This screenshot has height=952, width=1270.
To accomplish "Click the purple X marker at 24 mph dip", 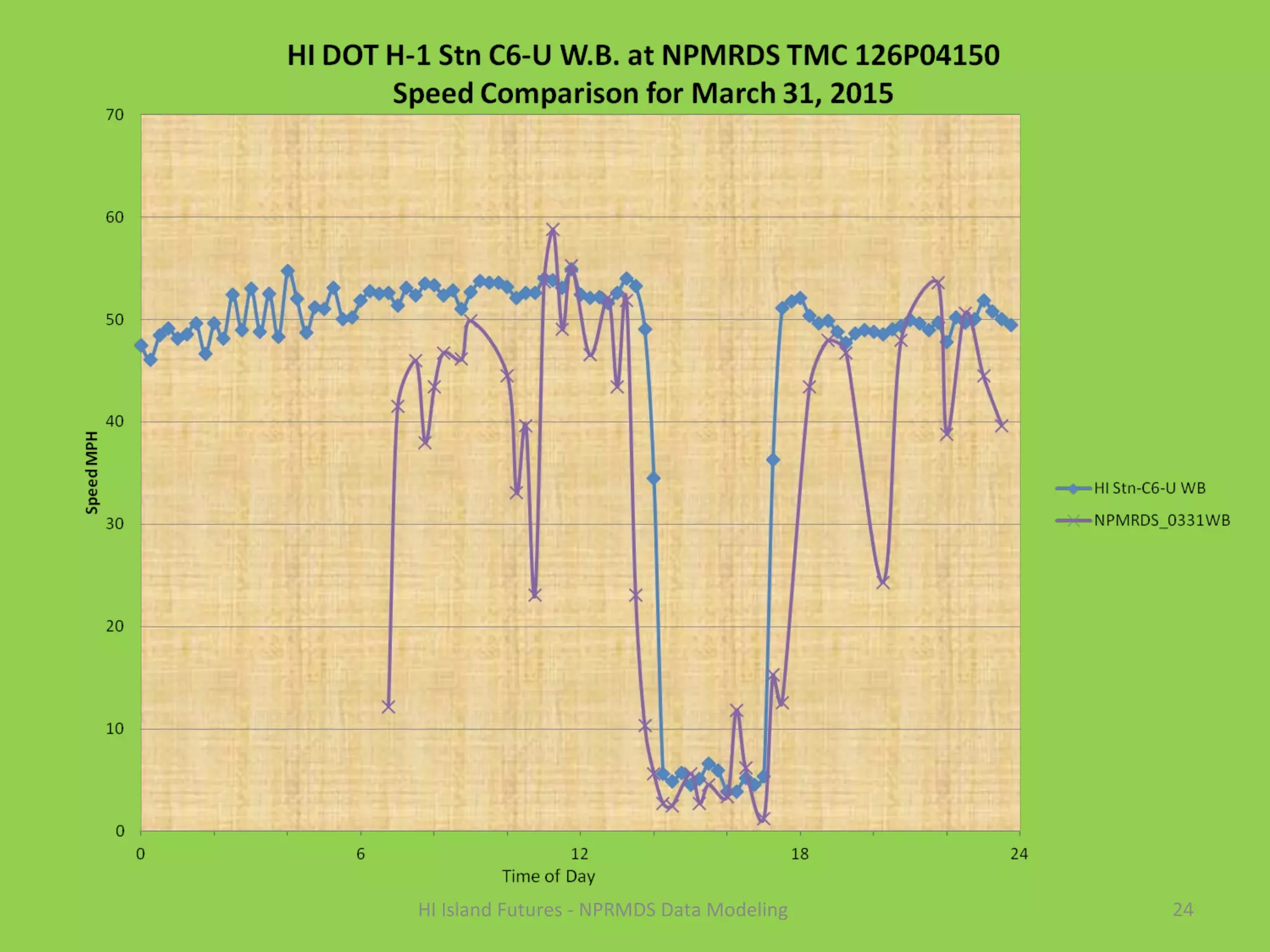I will pos(884,582).
